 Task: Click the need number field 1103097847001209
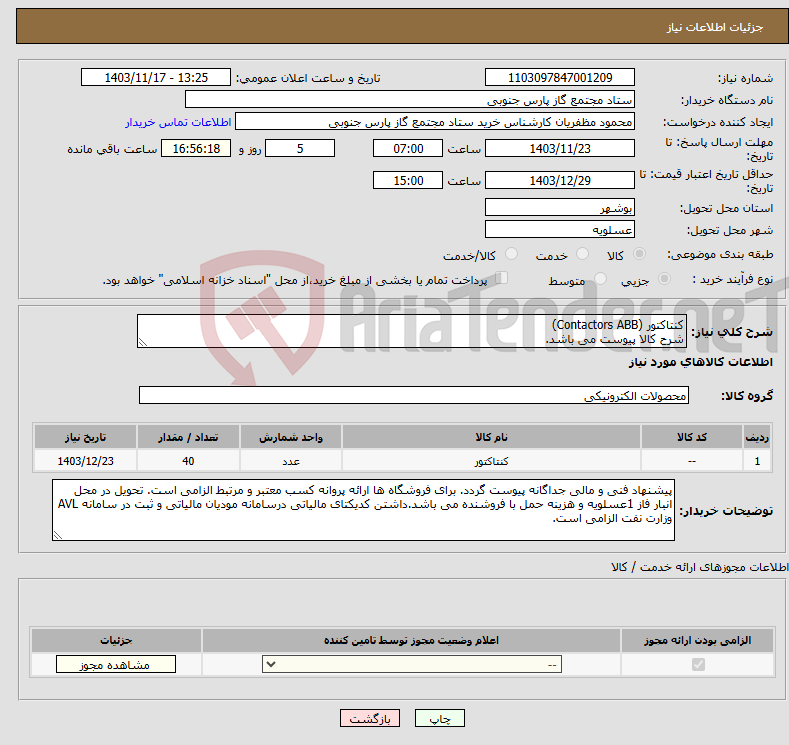[x=560, y=77]
